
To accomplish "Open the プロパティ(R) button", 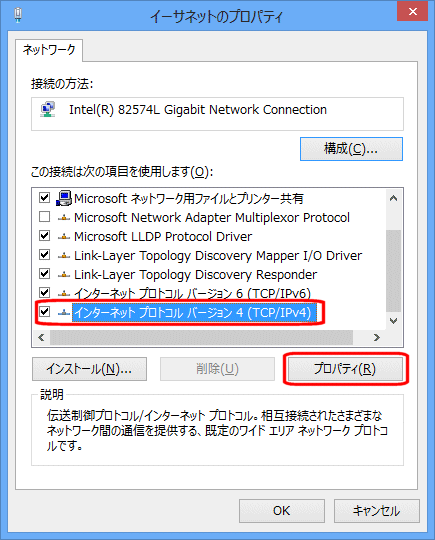I will pyautogui.click(x=345, y=369).
